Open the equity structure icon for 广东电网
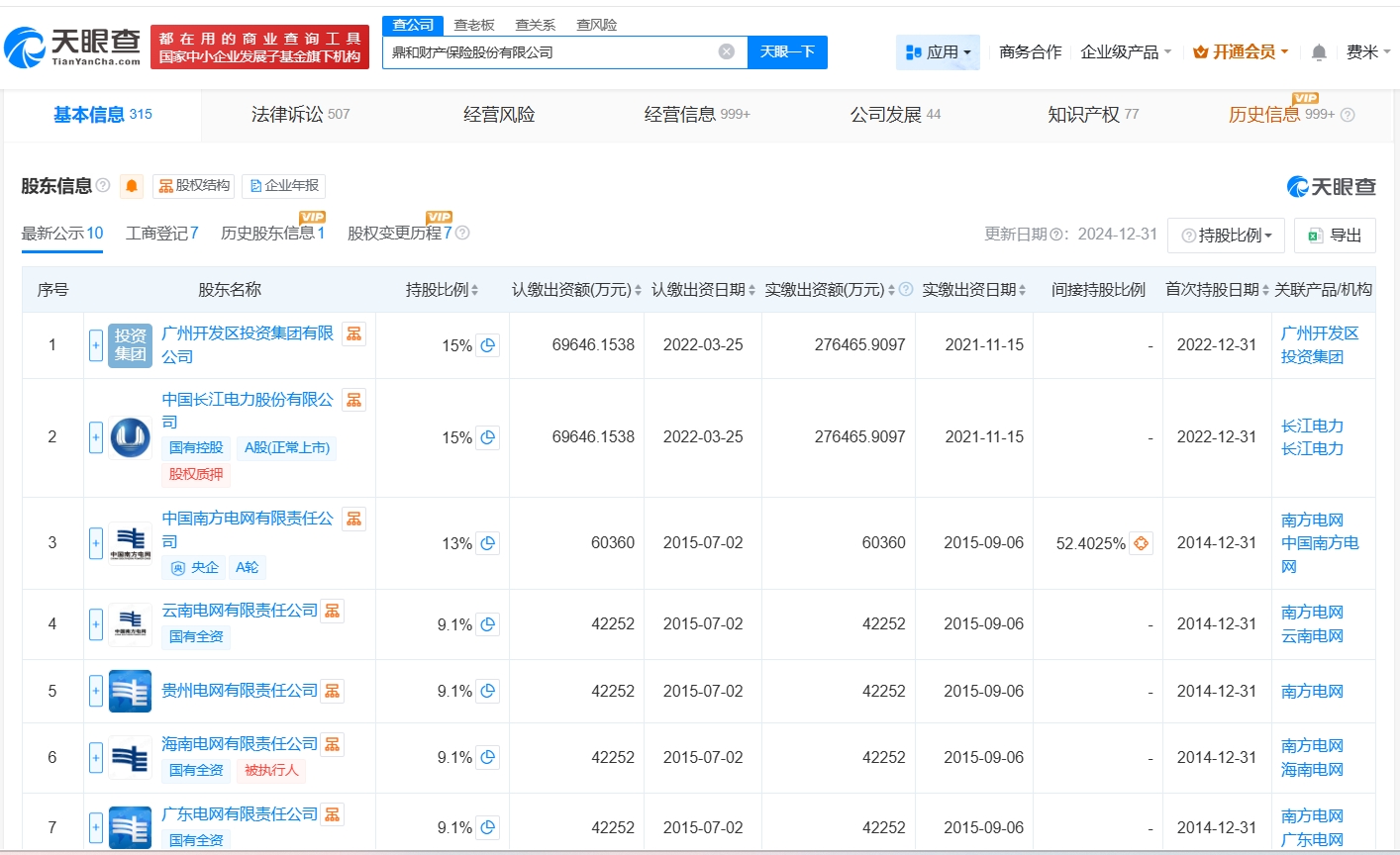The width and height of the screenshot is (1400, 855). 333,814
